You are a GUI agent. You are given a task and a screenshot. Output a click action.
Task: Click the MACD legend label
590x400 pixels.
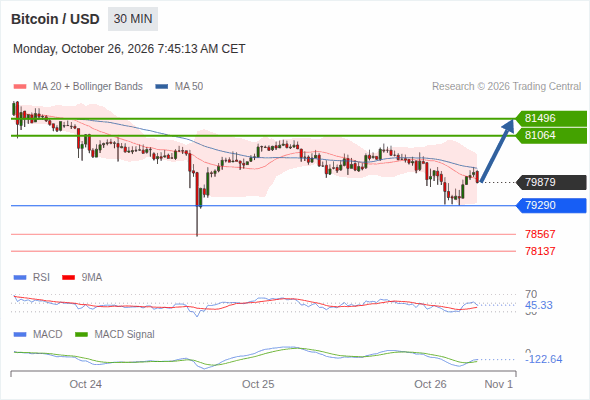click(47, 335)
